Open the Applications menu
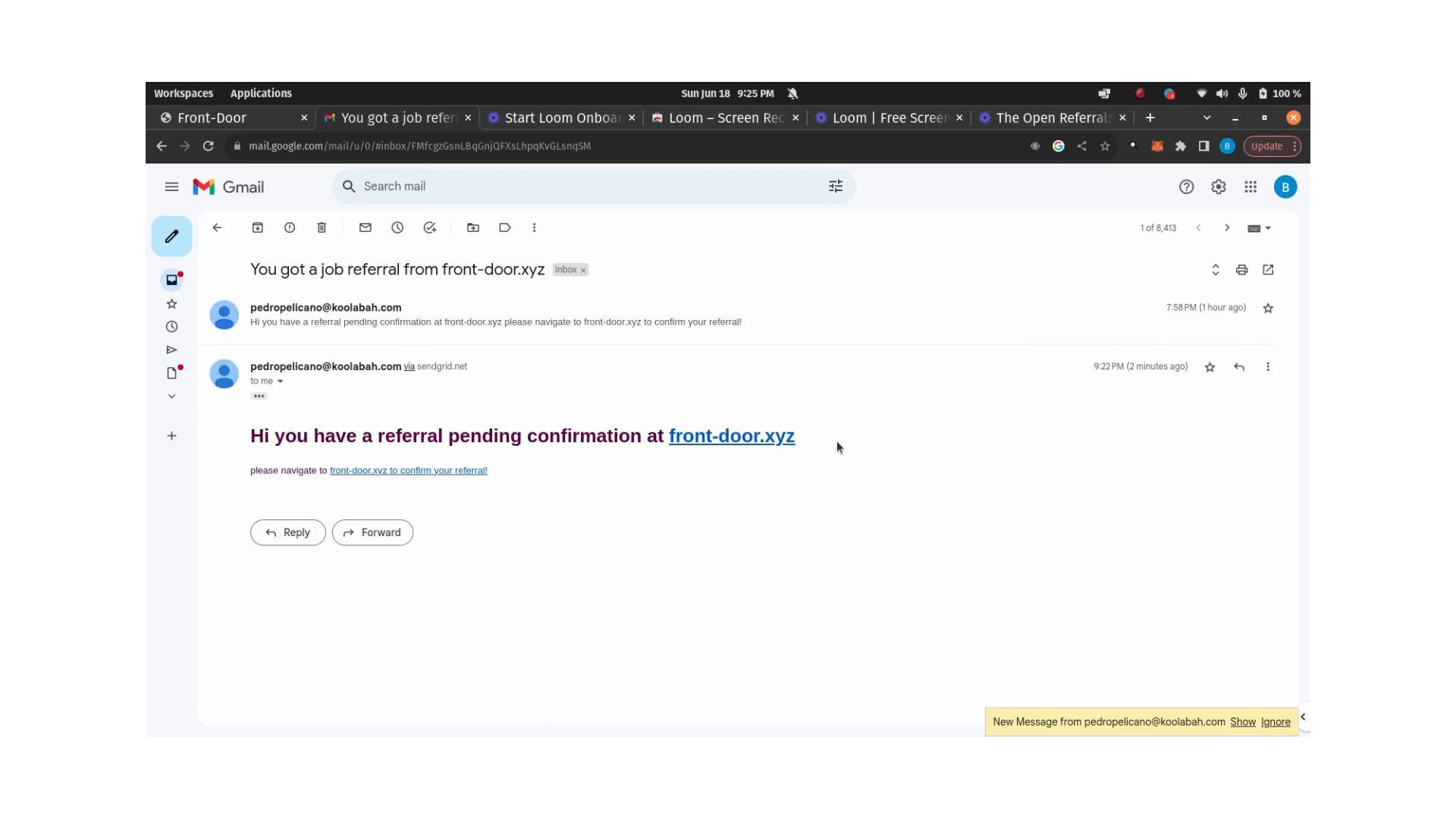 pos(261,93)
